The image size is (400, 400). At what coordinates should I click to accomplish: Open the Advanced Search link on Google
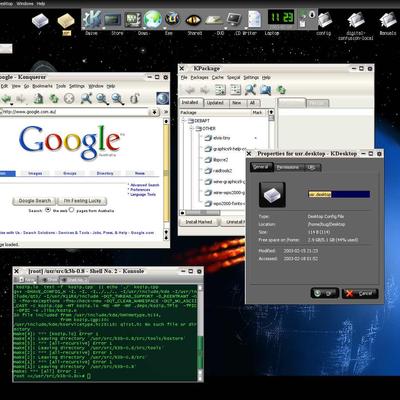click(145, 185)
